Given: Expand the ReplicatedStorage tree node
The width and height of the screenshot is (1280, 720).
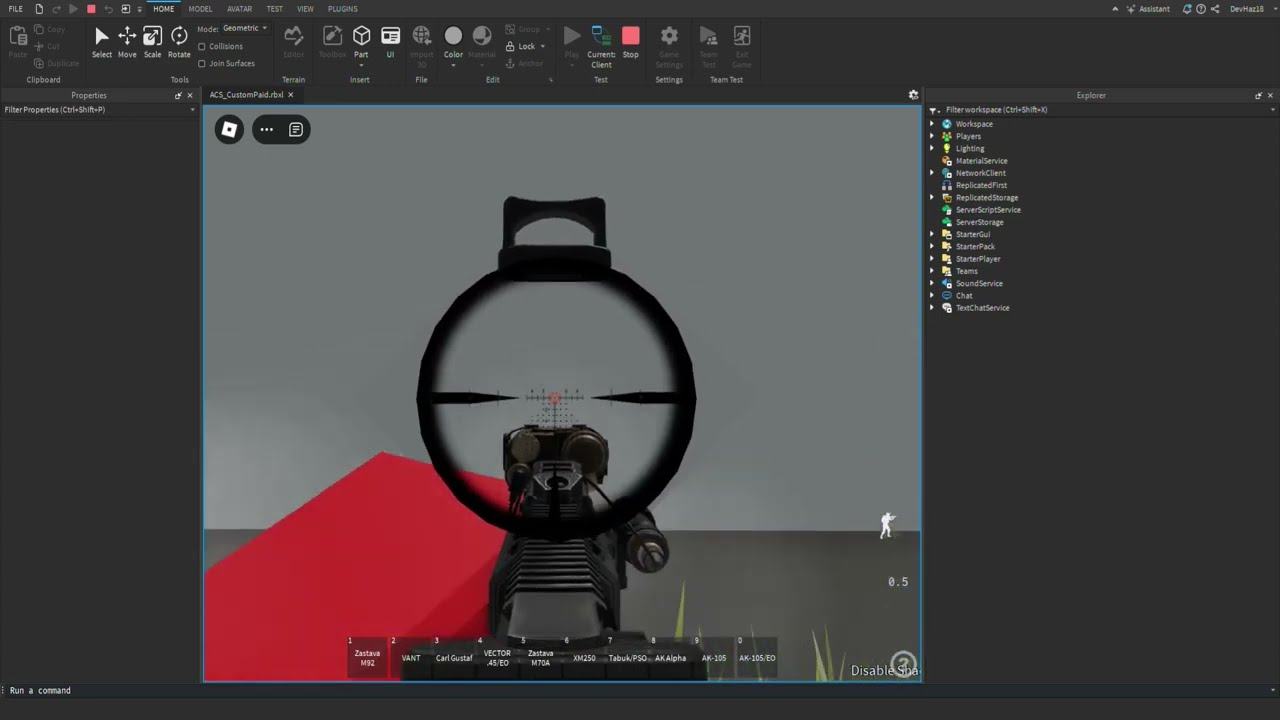Looking at the screenshot, I should 932,197.
